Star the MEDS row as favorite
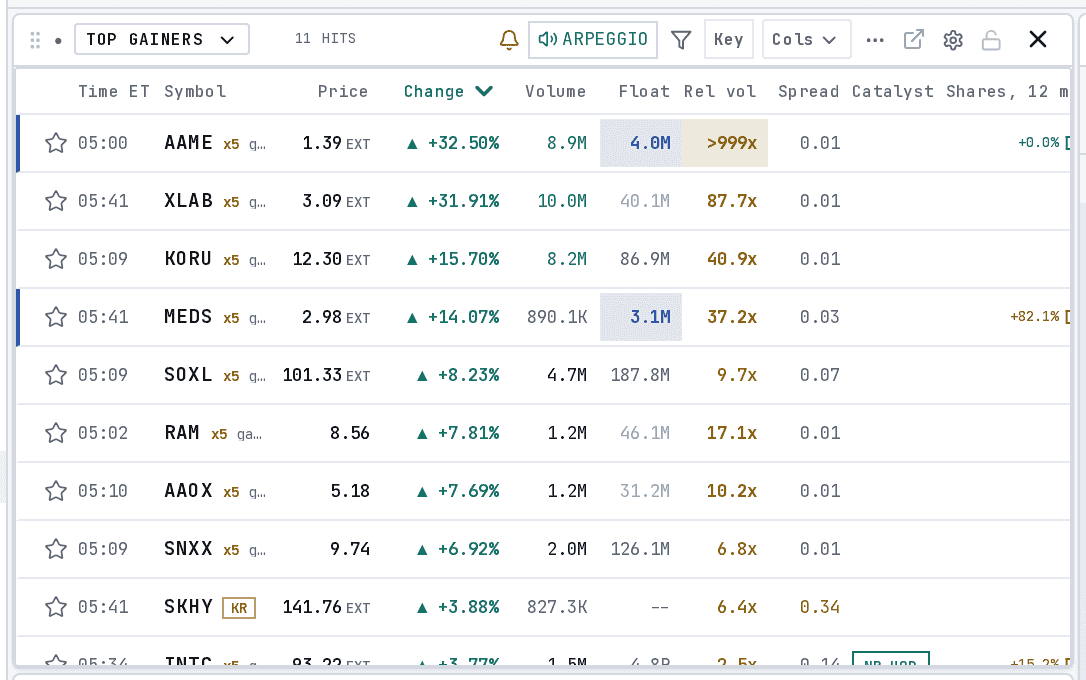The height and width of the screenshot is (680, 1086). [x=56, y=317]
